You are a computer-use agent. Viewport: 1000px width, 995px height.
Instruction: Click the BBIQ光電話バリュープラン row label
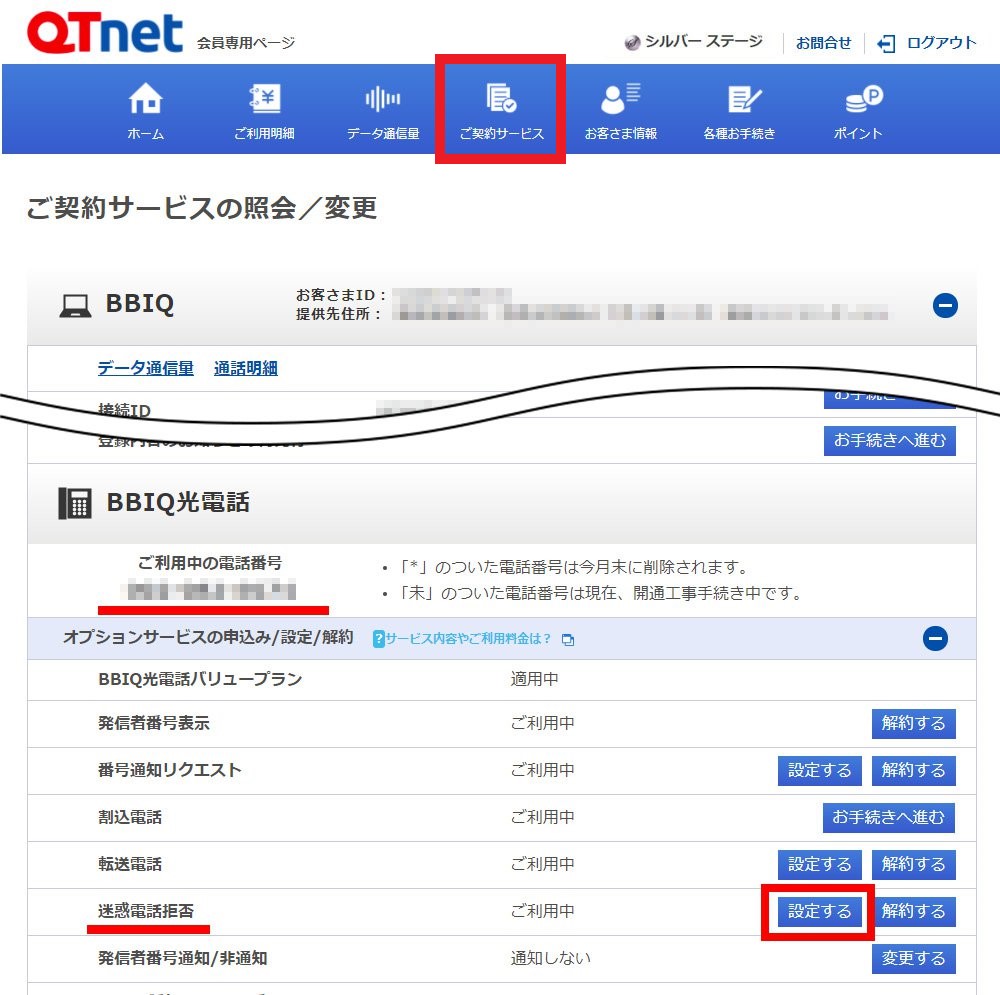click(200, 679)
